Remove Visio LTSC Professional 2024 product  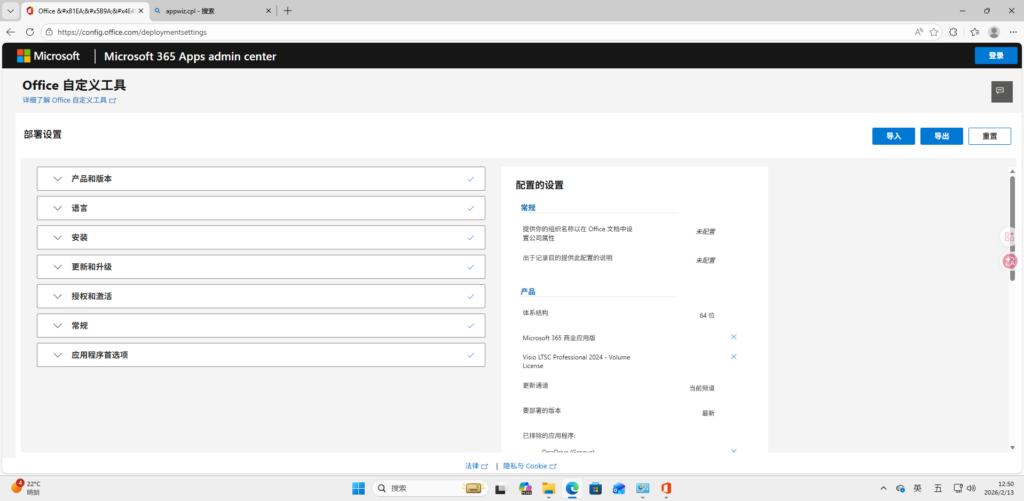coord(733,357)
